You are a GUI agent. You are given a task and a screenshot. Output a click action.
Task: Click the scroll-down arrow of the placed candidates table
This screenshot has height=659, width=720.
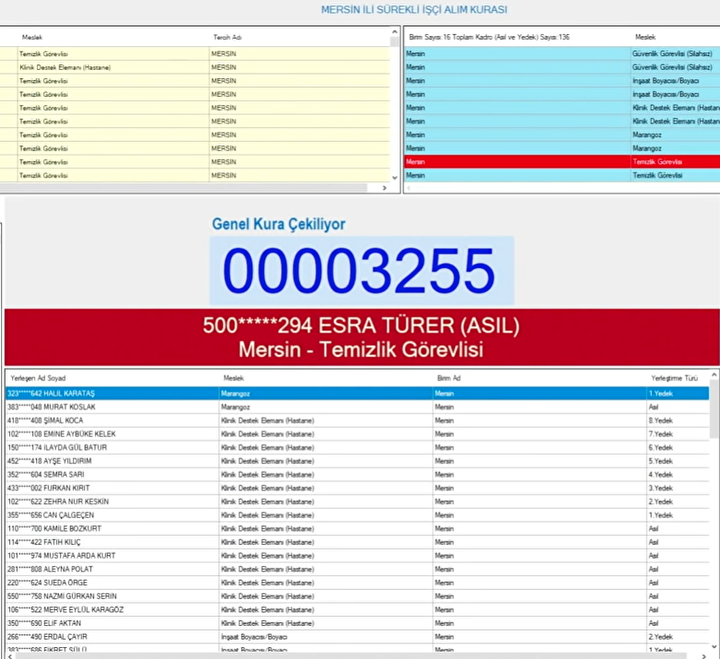point(714,646)
